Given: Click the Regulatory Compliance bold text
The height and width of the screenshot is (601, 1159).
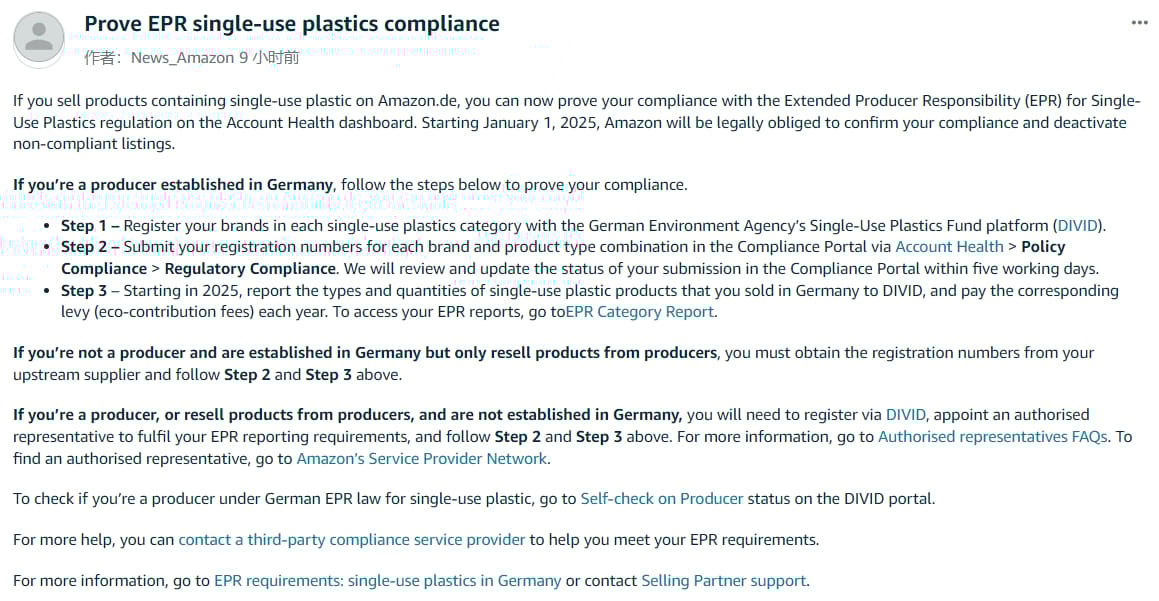Looking at the screenshot, I should point(250,269).
